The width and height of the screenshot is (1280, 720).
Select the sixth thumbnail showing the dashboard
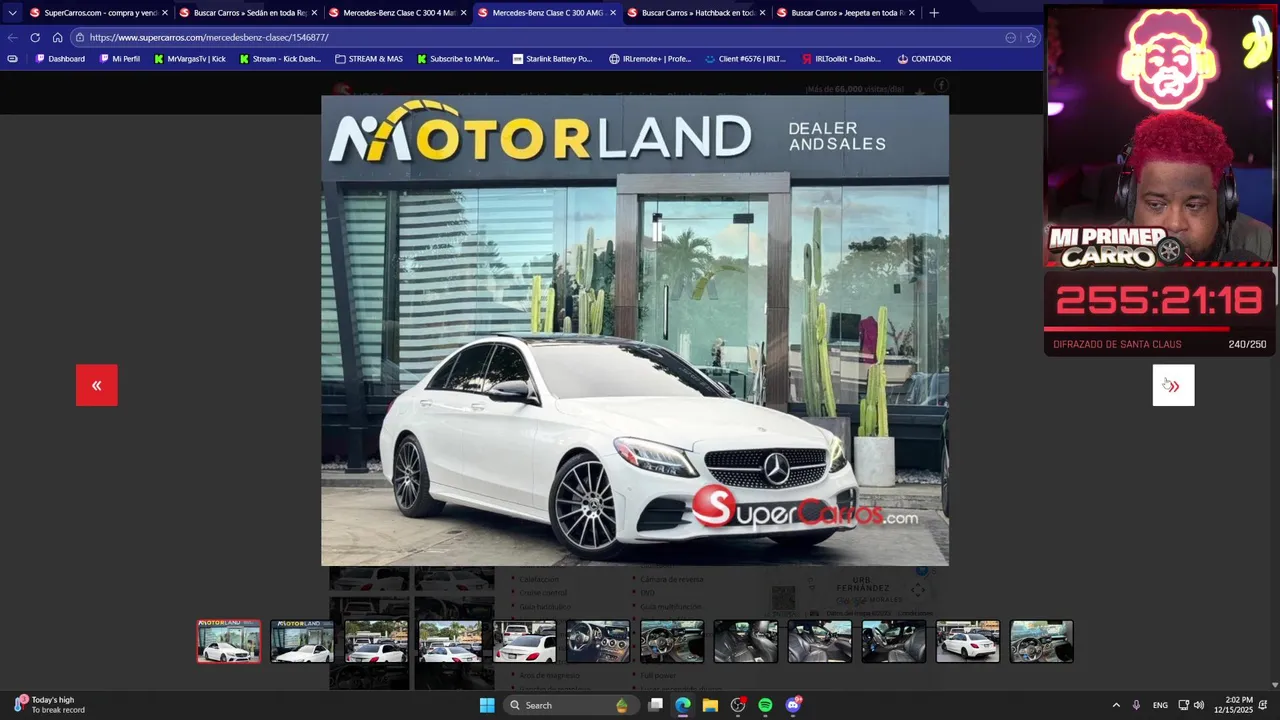[598, 641]
